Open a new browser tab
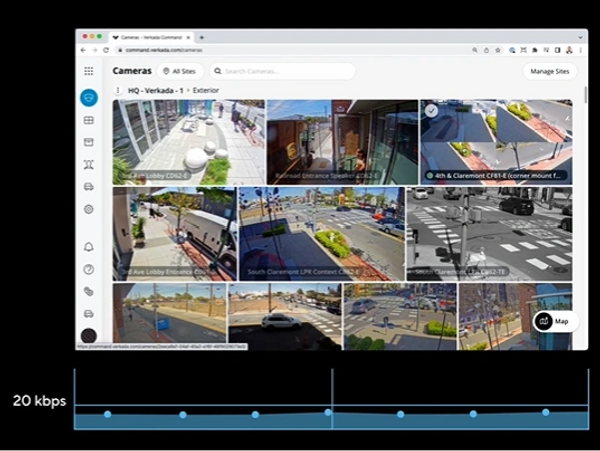Screen dimensions: 600x451 (202, 37)
